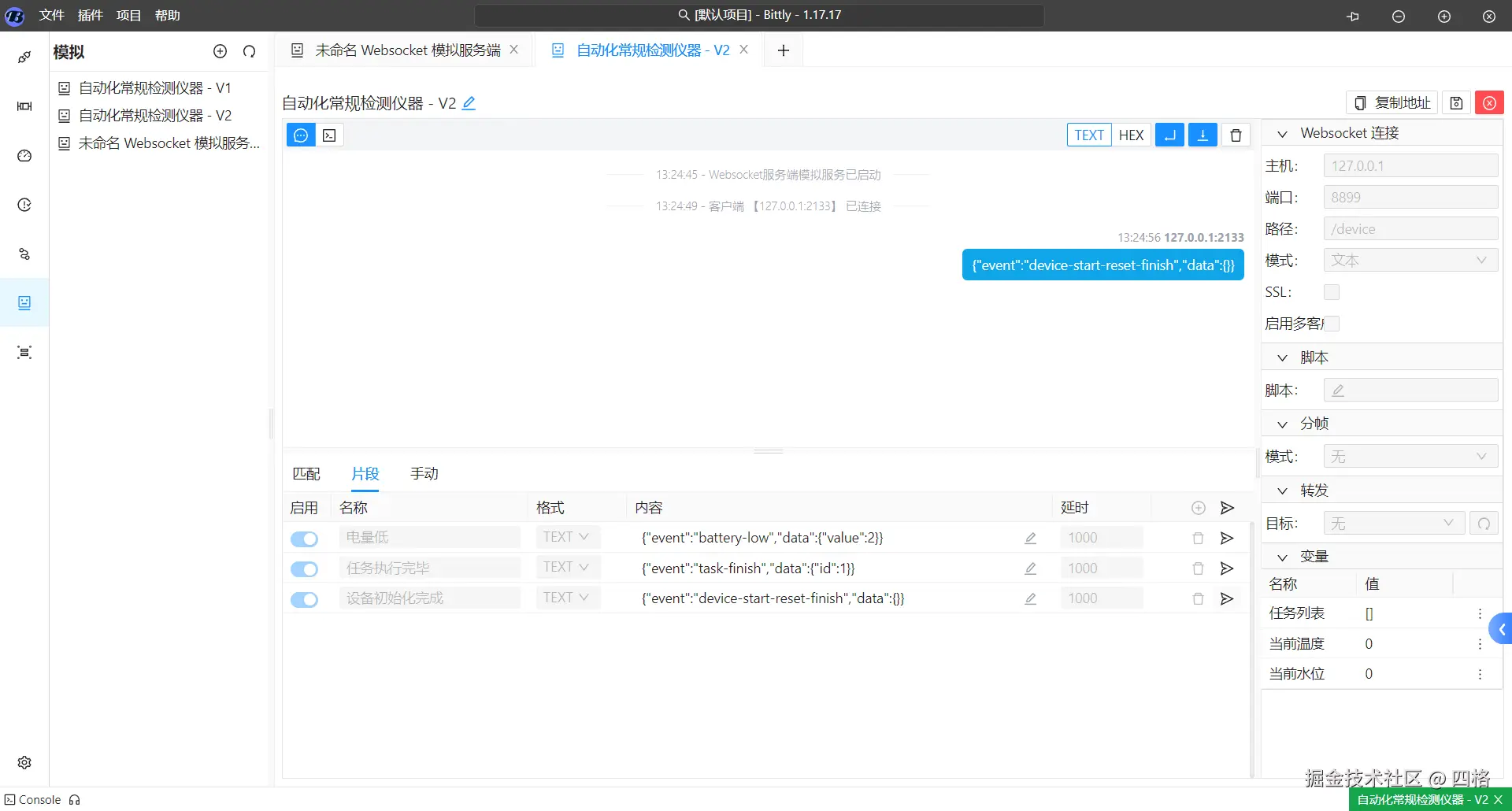Refresh the 转发 target list

1484,524
